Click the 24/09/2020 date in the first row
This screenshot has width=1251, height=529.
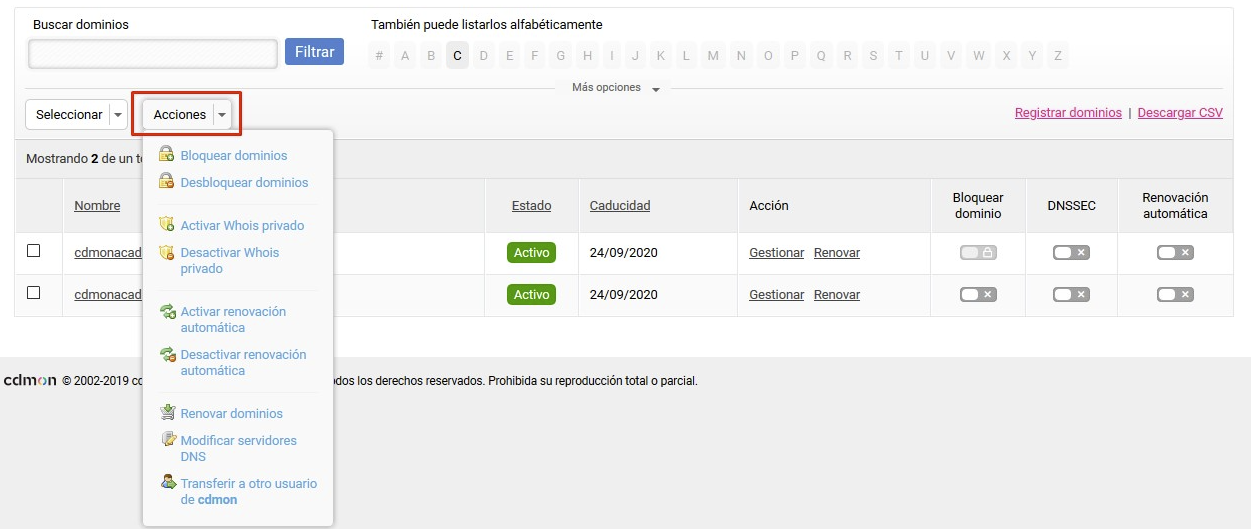(x=624, y=253)
